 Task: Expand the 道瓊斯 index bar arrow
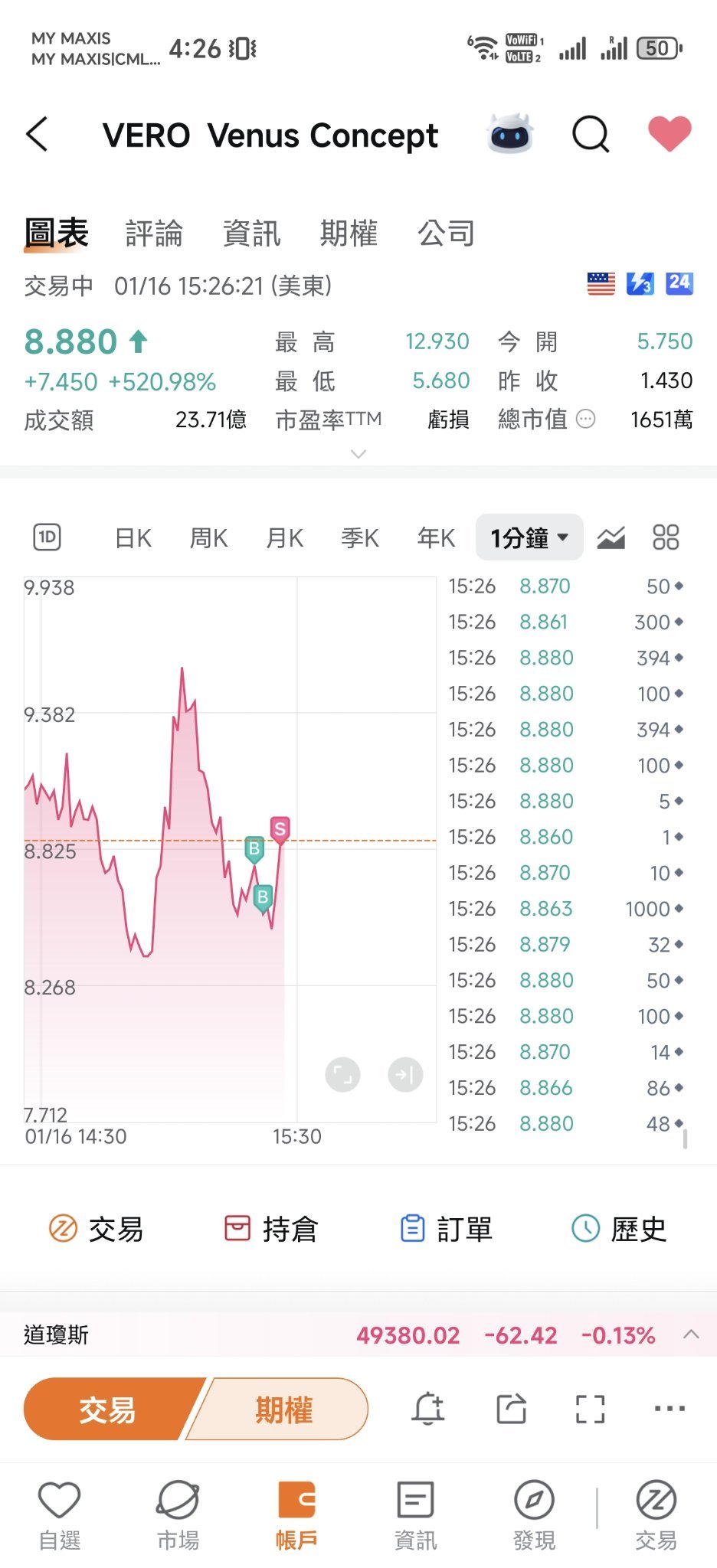691,1334
